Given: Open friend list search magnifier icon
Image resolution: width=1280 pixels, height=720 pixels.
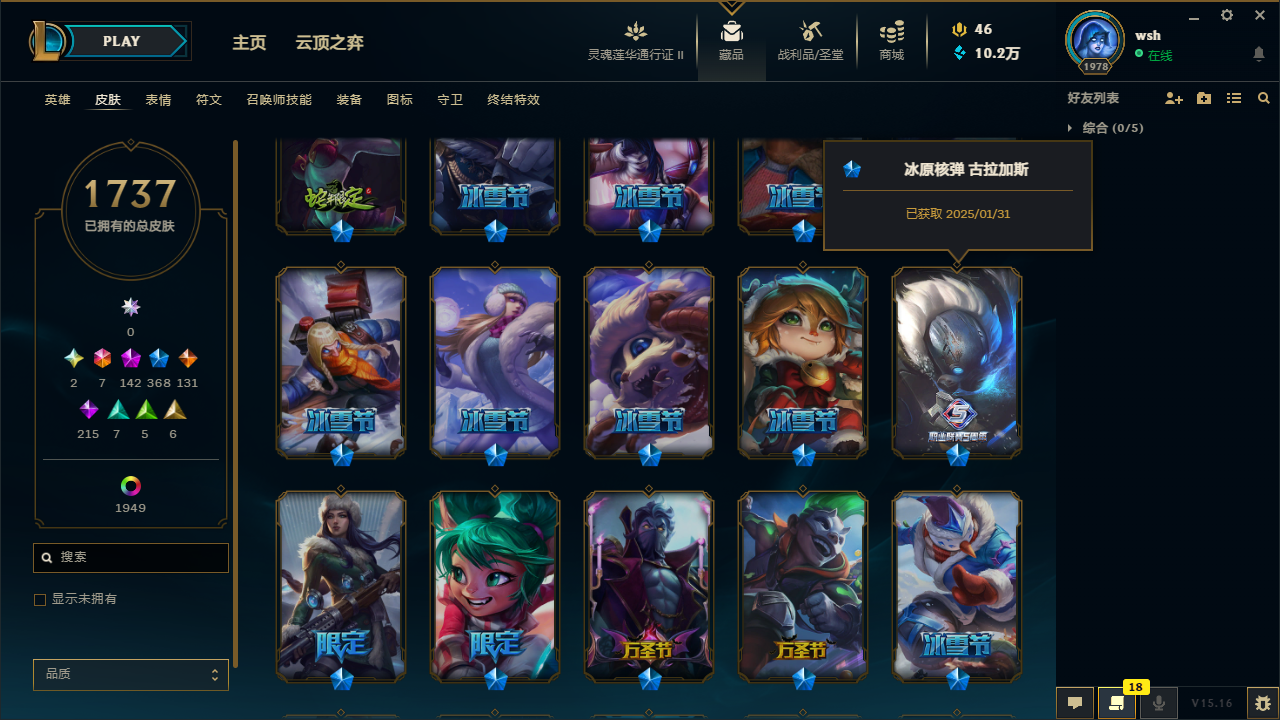Looking at the screenshot, I should (x=1264, y=98).
